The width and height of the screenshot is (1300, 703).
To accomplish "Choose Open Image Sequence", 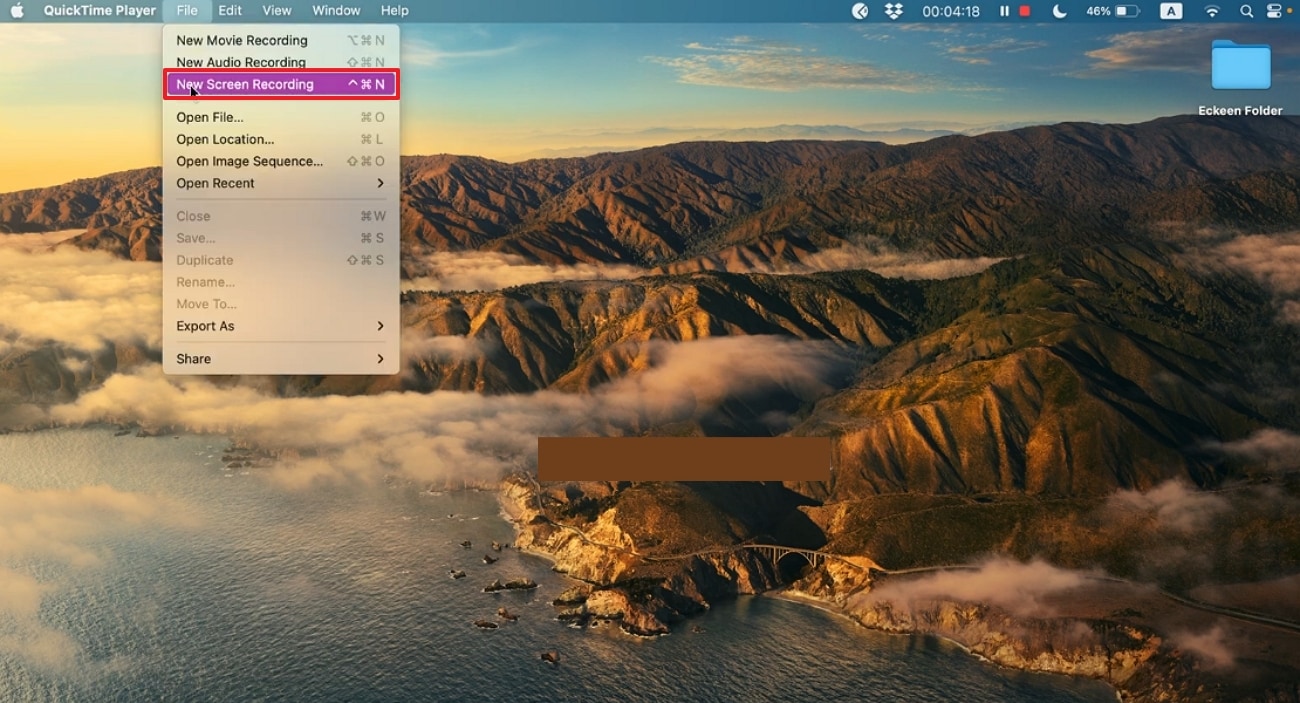I will pyautogui.click(x=249, y=161).
